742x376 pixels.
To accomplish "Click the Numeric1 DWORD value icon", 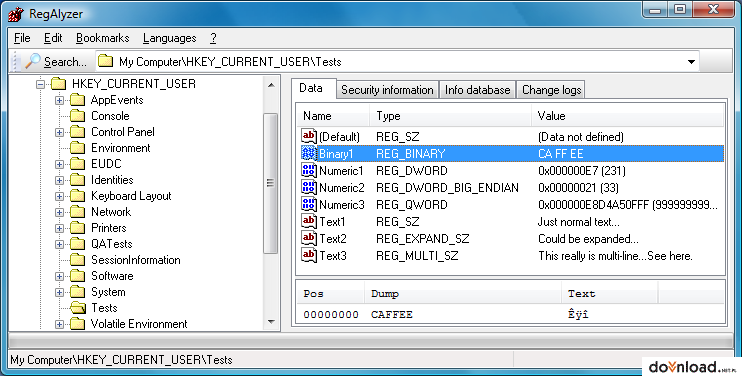I will coord(309,170).
